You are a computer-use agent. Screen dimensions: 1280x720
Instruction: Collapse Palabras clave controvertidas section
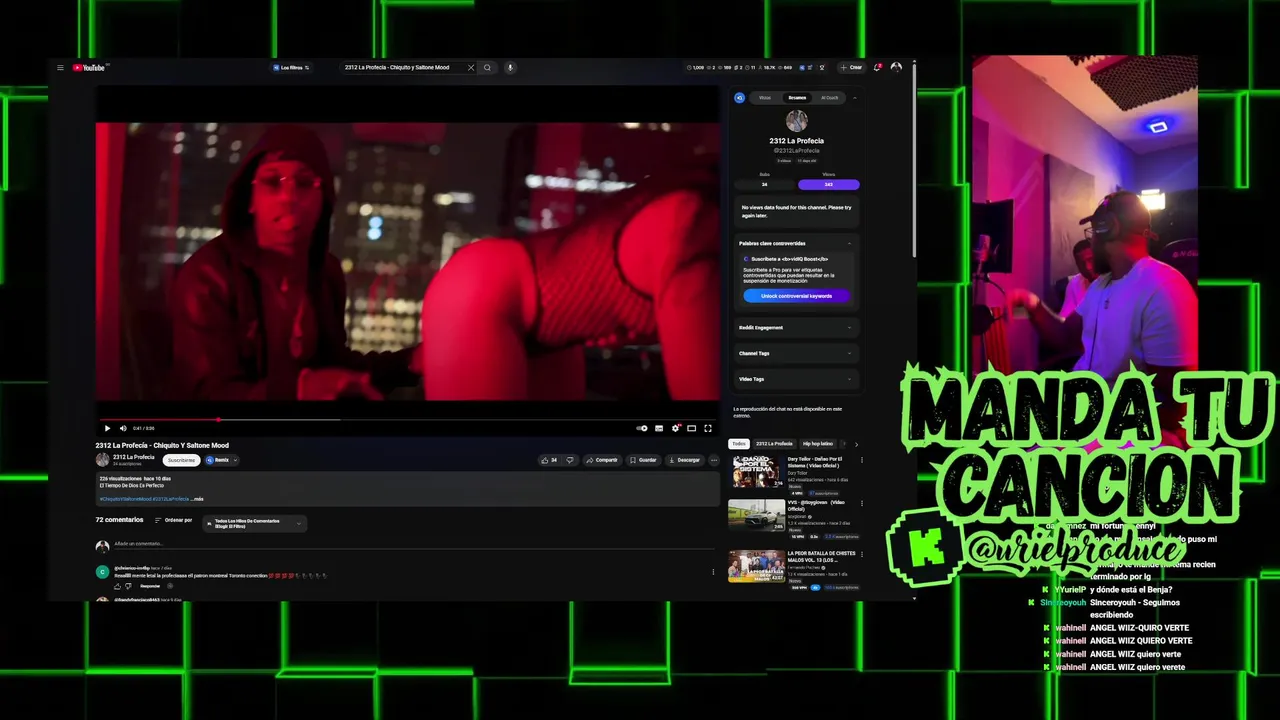pos(850,243)
